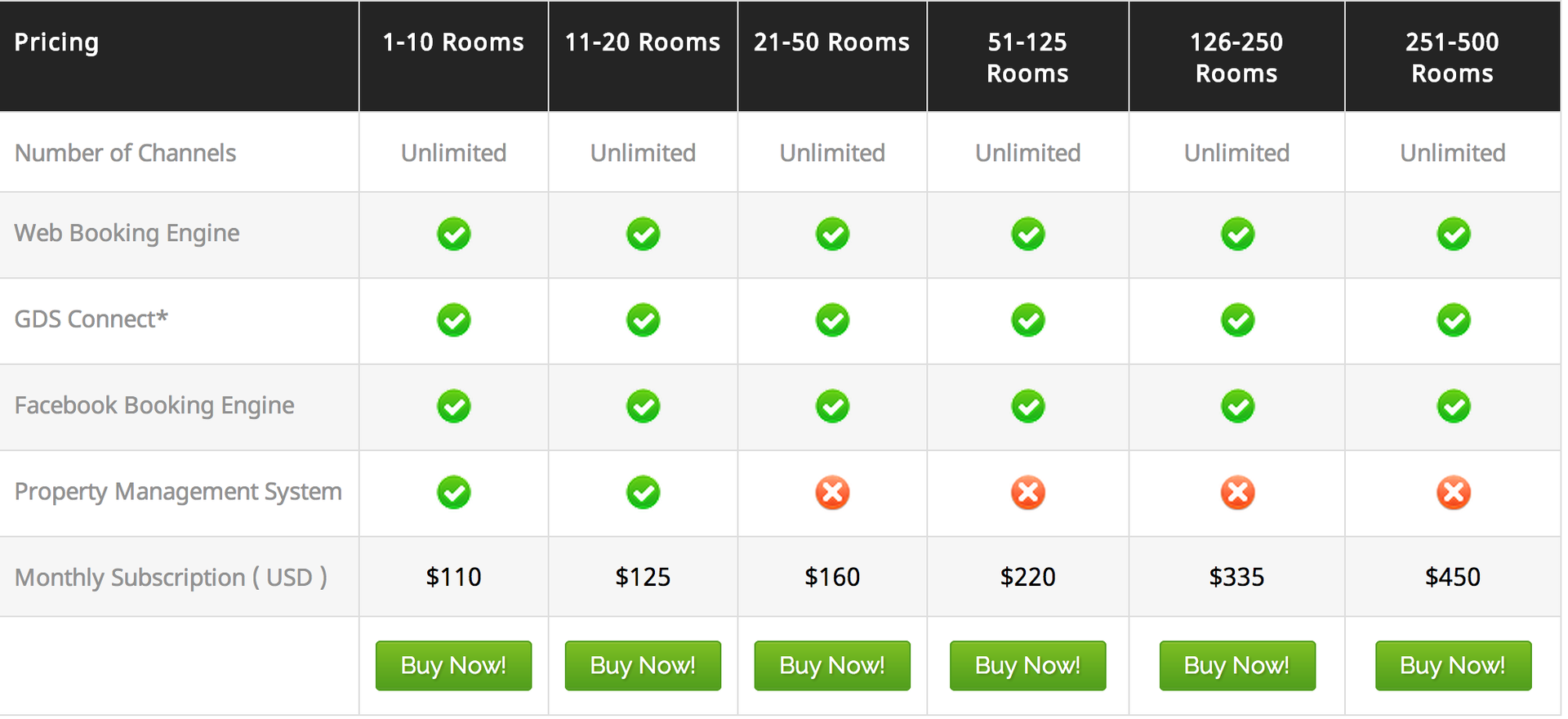Click Facebook Booking Engine checkmark for 51-125 Rooms
The width and height of the screenshot is (1568, 719).
(x=1027, y=406)
